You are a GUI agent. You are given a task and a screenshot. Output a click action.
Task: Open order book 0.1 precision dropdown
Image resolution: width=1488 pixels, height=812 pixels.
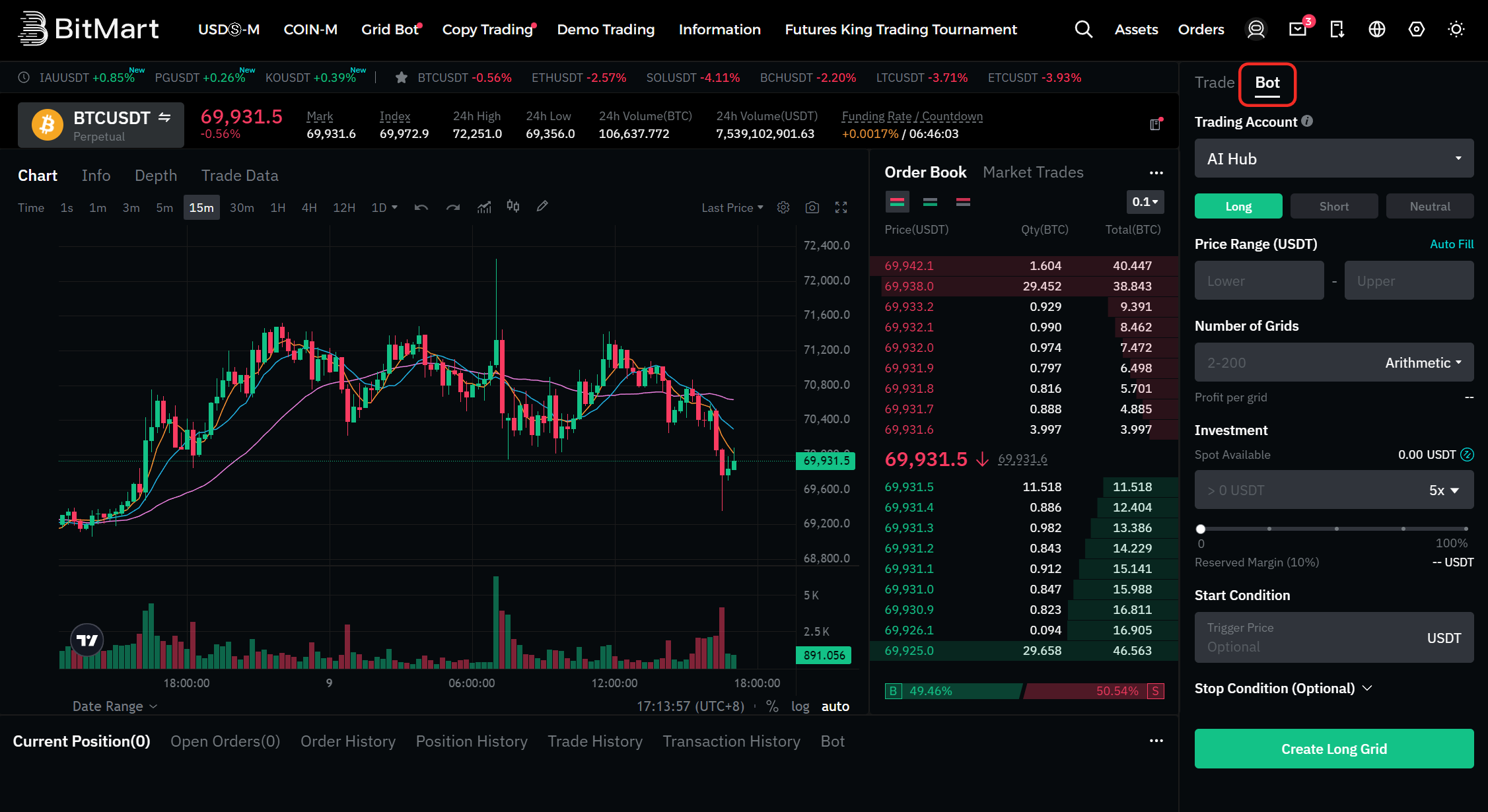[1145, 202]
